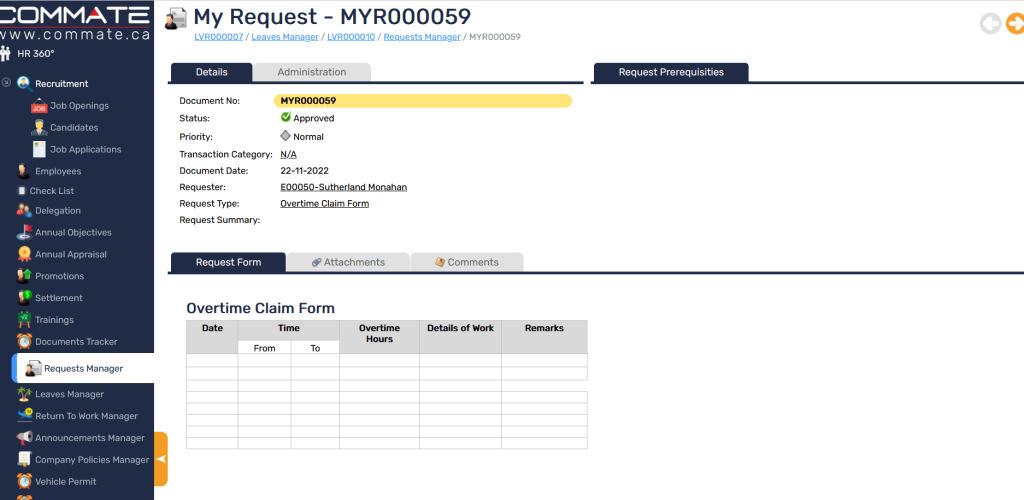
Task: Follow the Leaves Manager breadcrumb link
Action: [x=285, y=37]
